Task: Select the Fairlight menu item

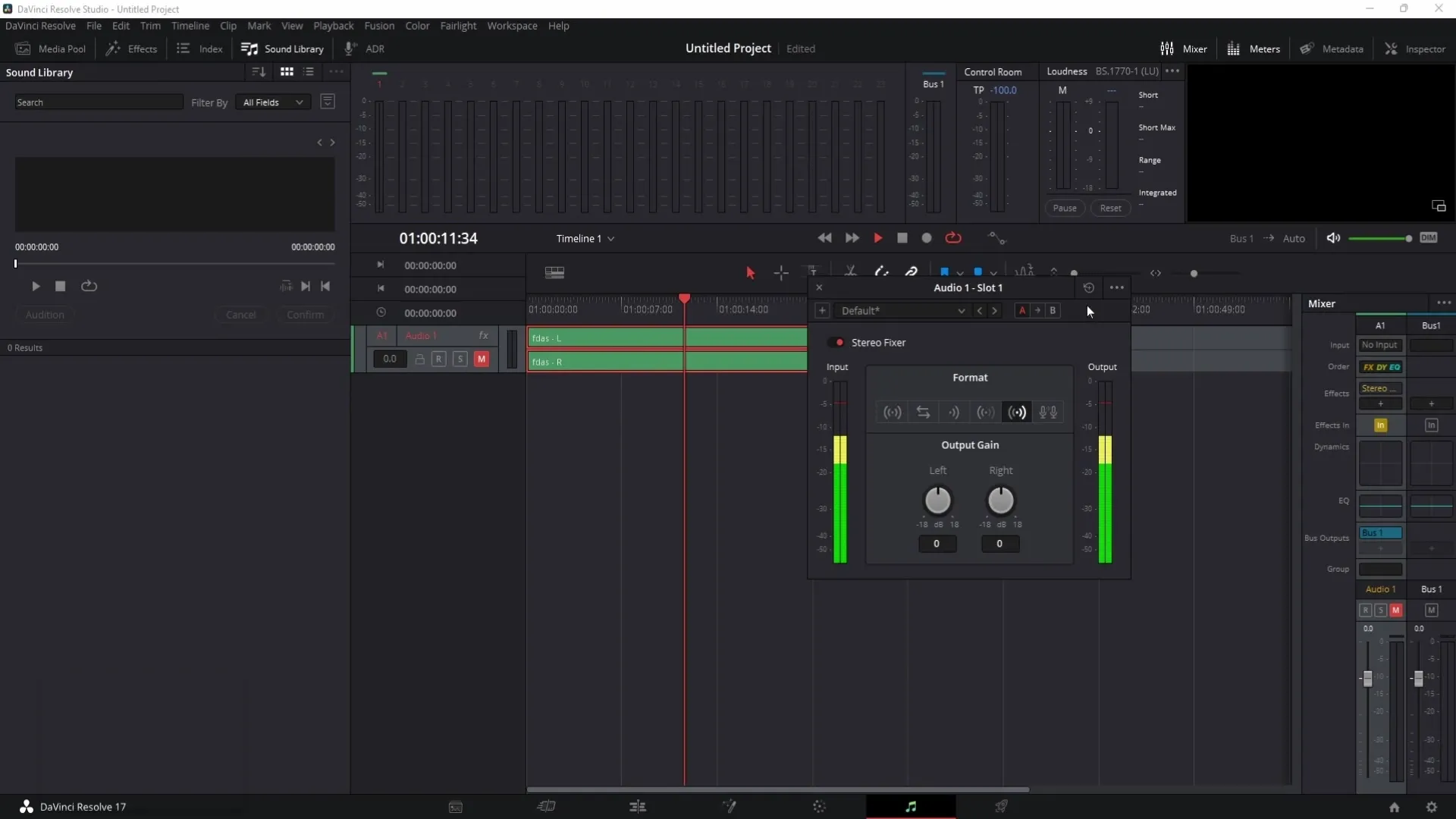Action: (x=457, y=25)
